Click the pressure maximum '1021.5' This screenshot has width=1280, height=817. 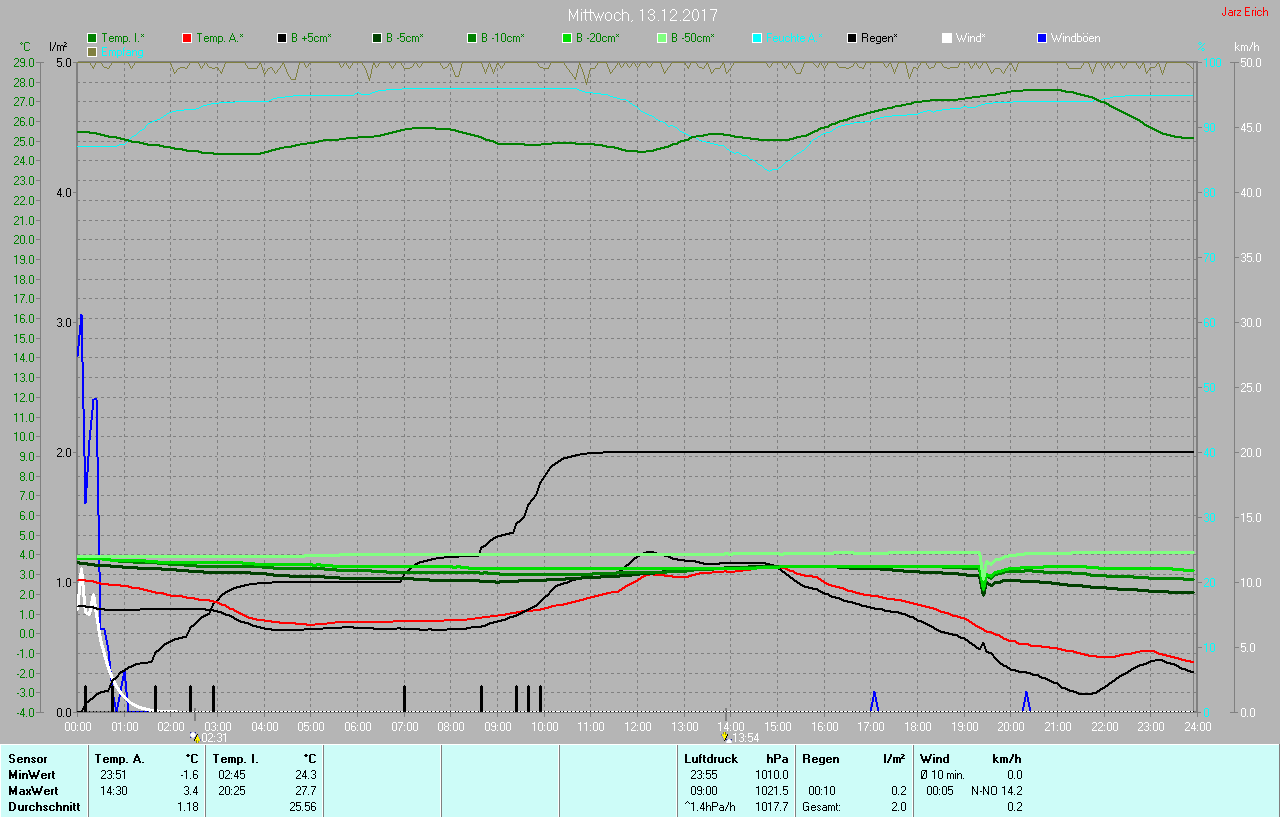click(x=771, y=791)
